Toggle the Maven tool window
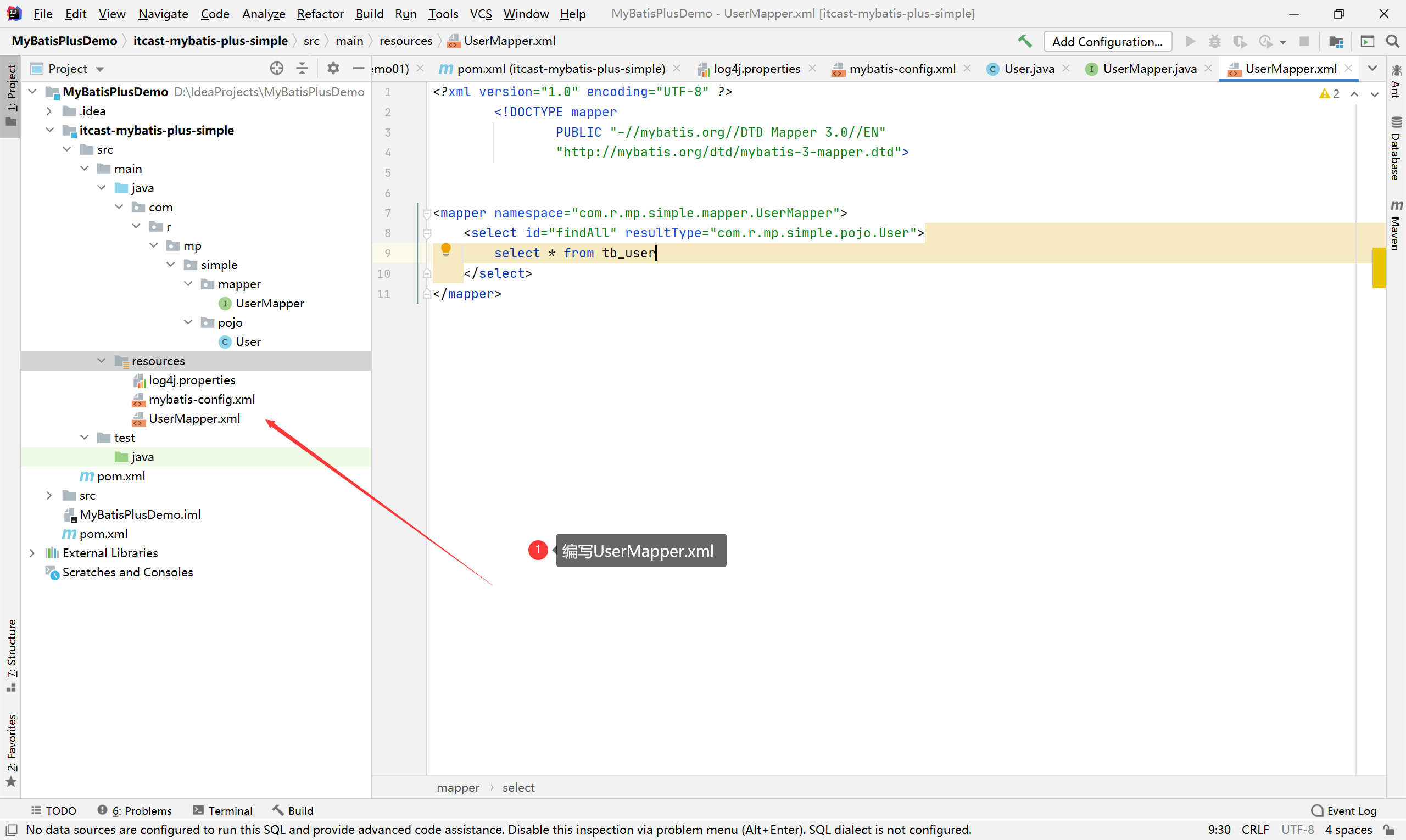1406x840 pixels. click(1396, 225)
